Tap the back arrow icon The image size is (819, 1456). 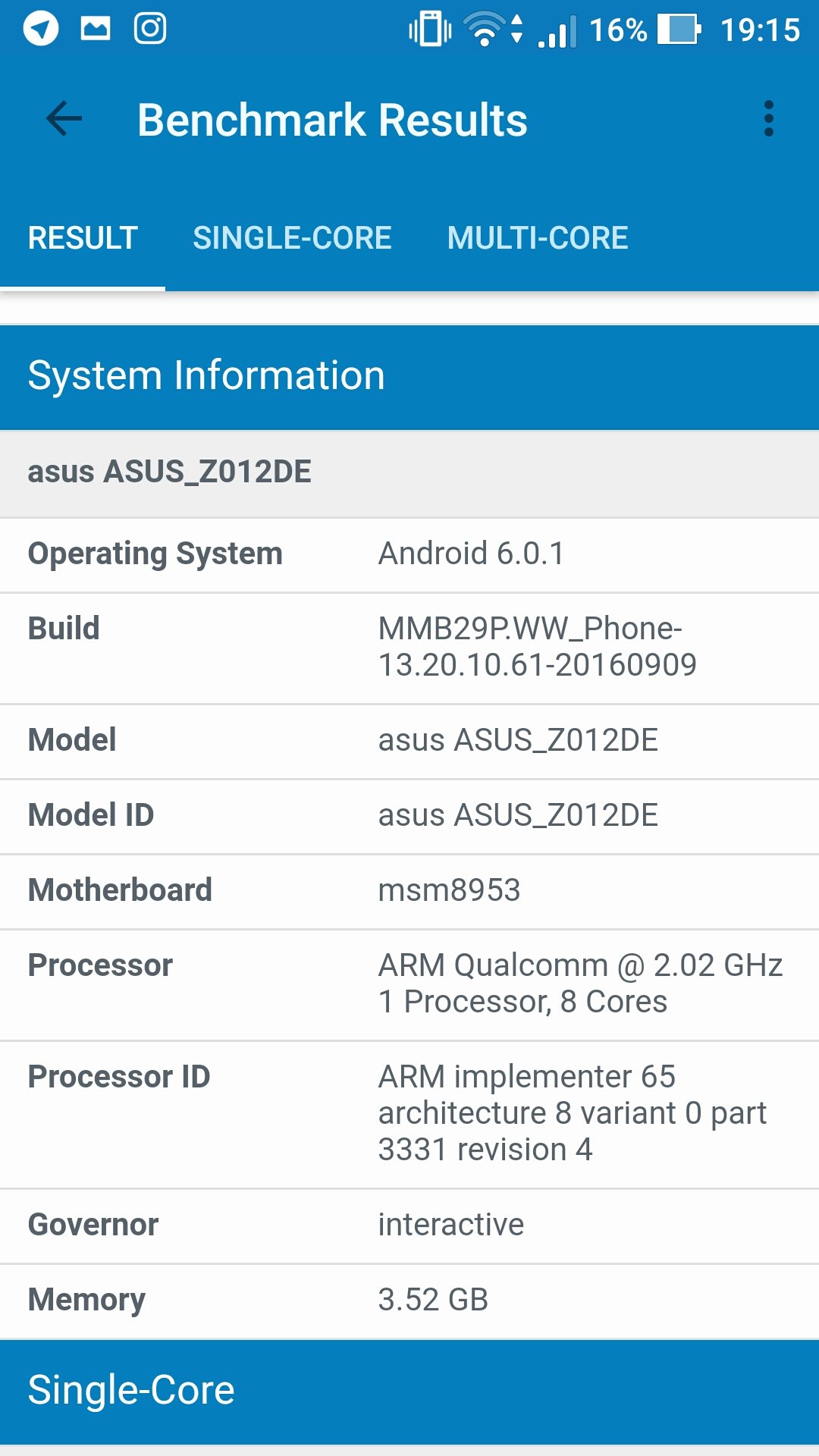click(64, 119)
